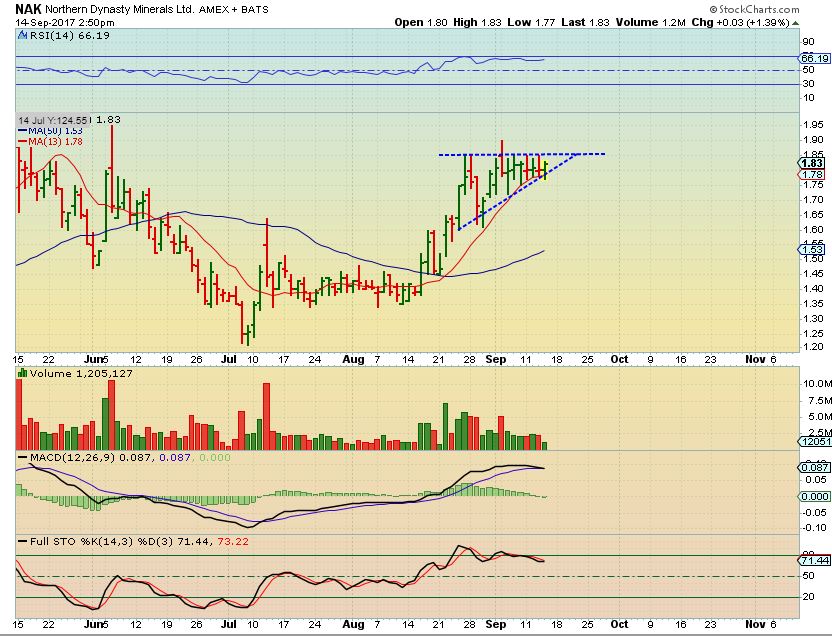Click the Aug label under the stochastic panel
The width and height of the screenshot is (832, 636).
point(353,624)
